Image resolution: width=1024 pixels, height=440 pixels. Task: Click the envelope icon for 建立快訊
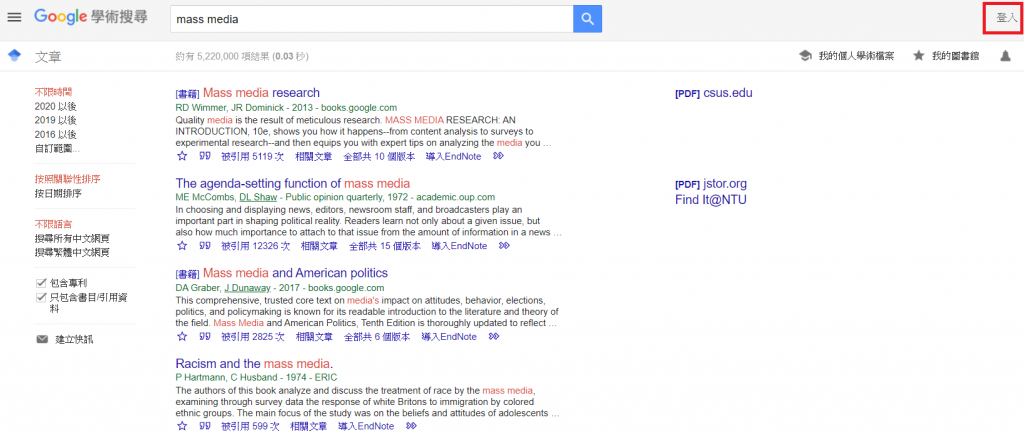pyautogui.click(x=42, y=339)
